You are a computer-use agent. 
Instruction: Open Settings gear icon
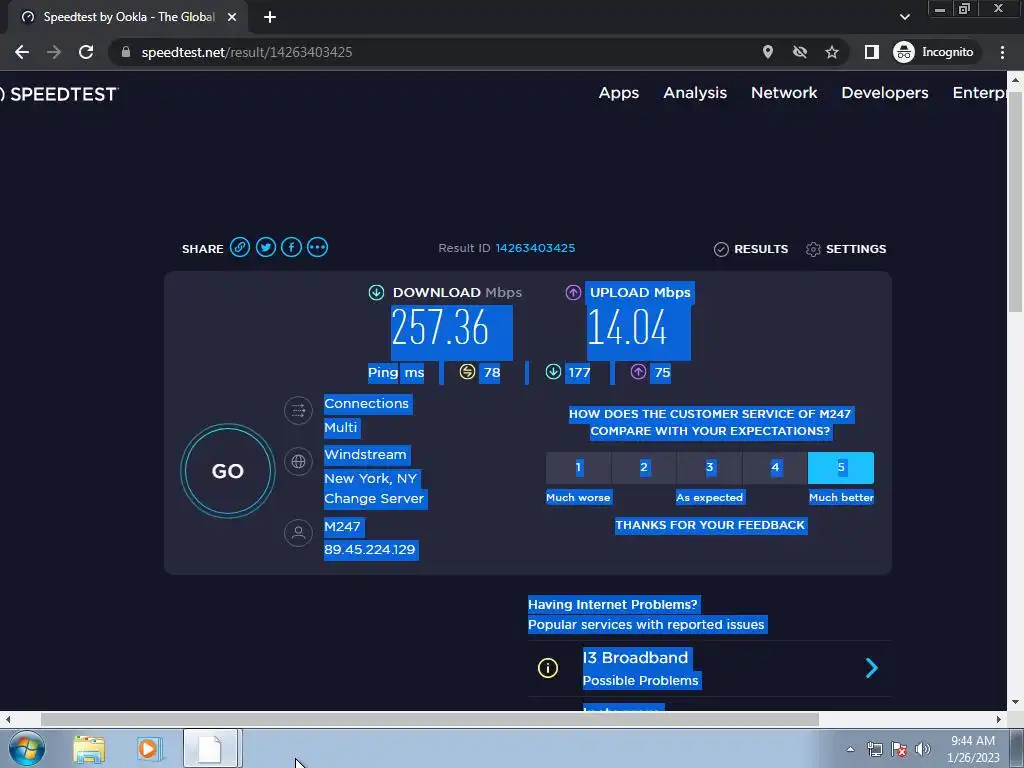coord(813,249)
